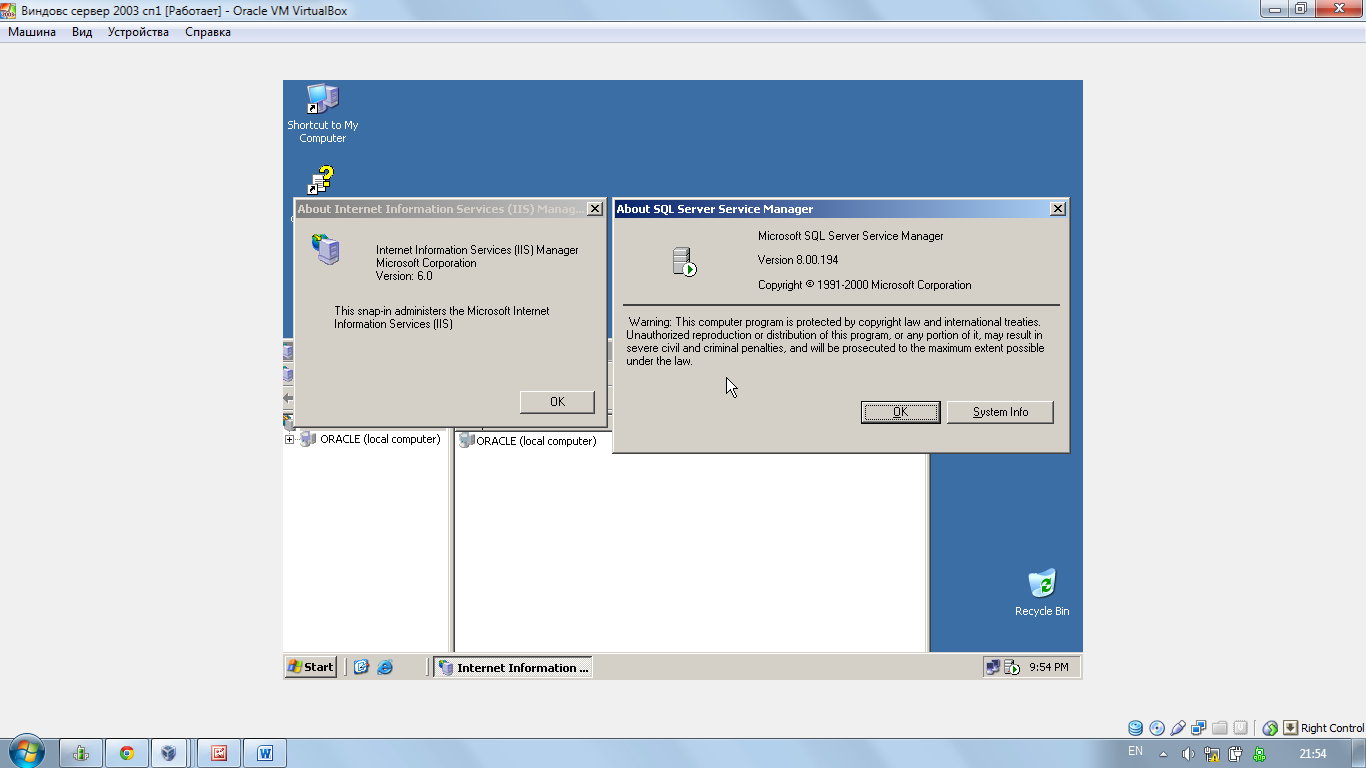Open PowerPoint from the host taskbar
Image resolution: width=1366 pixels, height=768 pixels.
[219, 753]
